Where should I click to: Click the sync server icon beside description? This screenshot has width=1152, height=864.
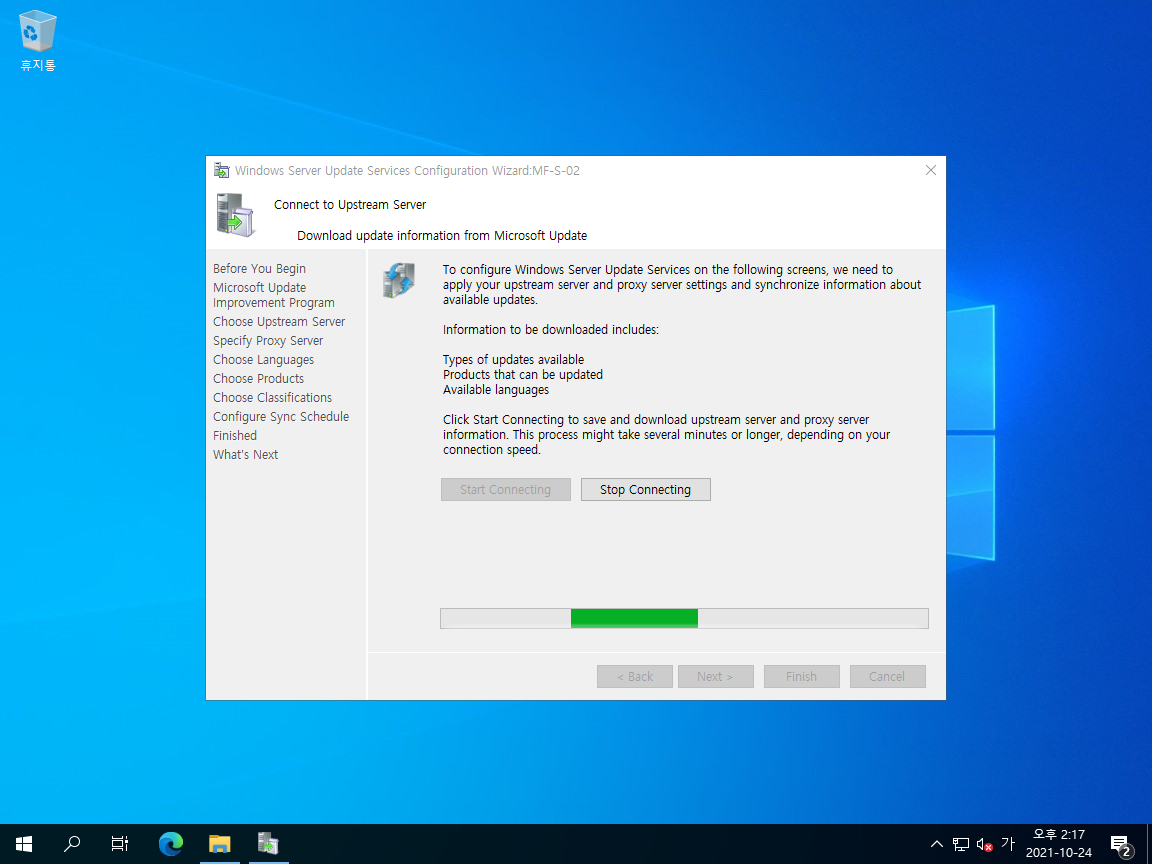400,280
